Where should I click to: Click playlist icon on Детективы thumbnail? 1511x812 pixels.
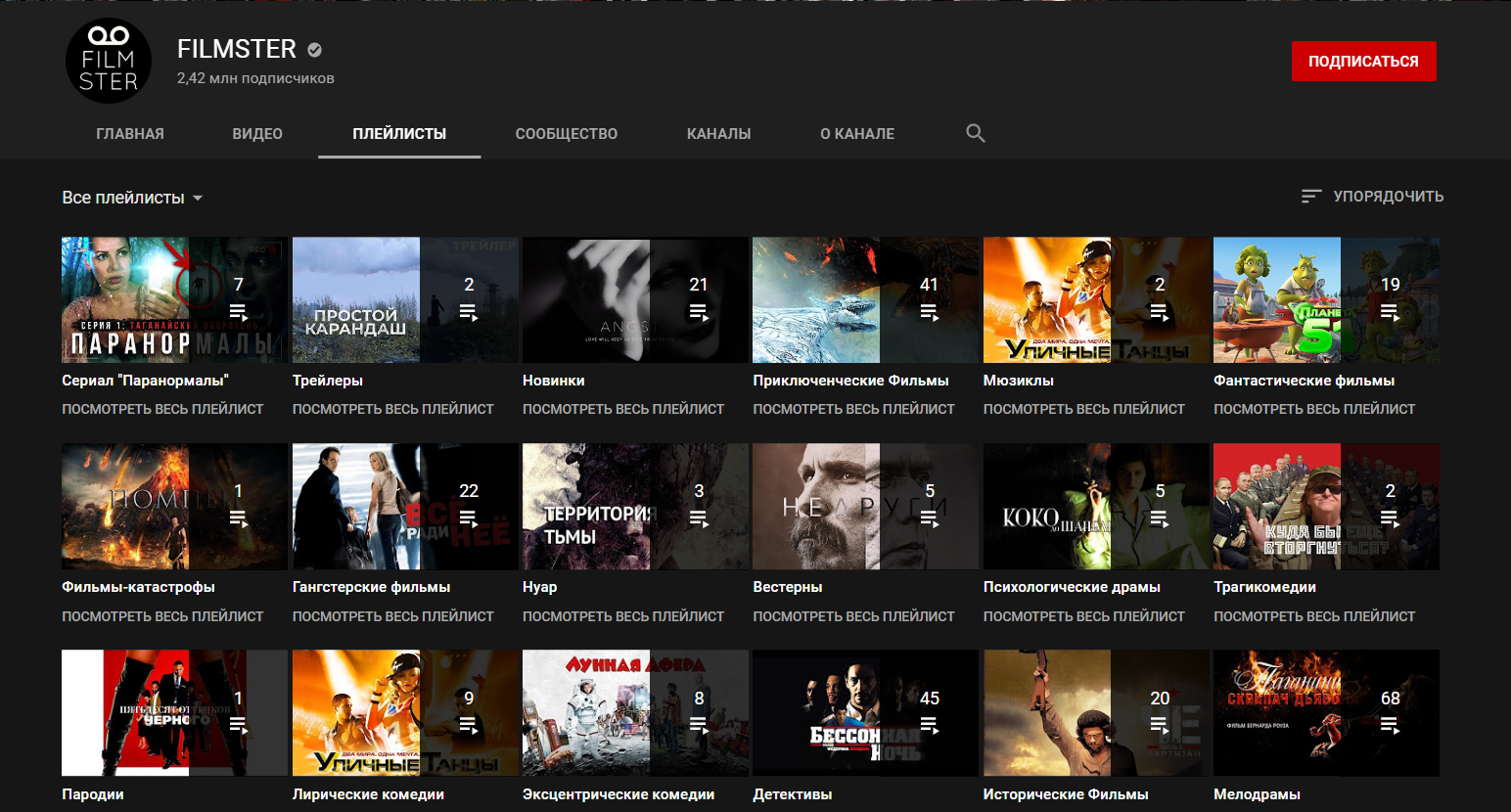point(929,726)
